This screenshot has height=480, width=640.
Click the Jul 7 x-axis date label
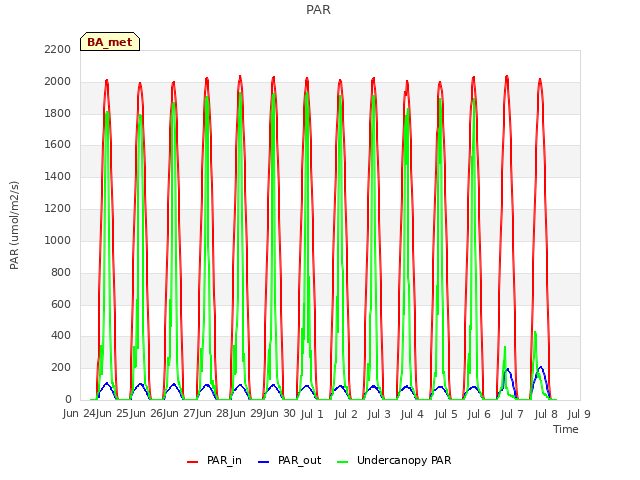click(512, 414)
